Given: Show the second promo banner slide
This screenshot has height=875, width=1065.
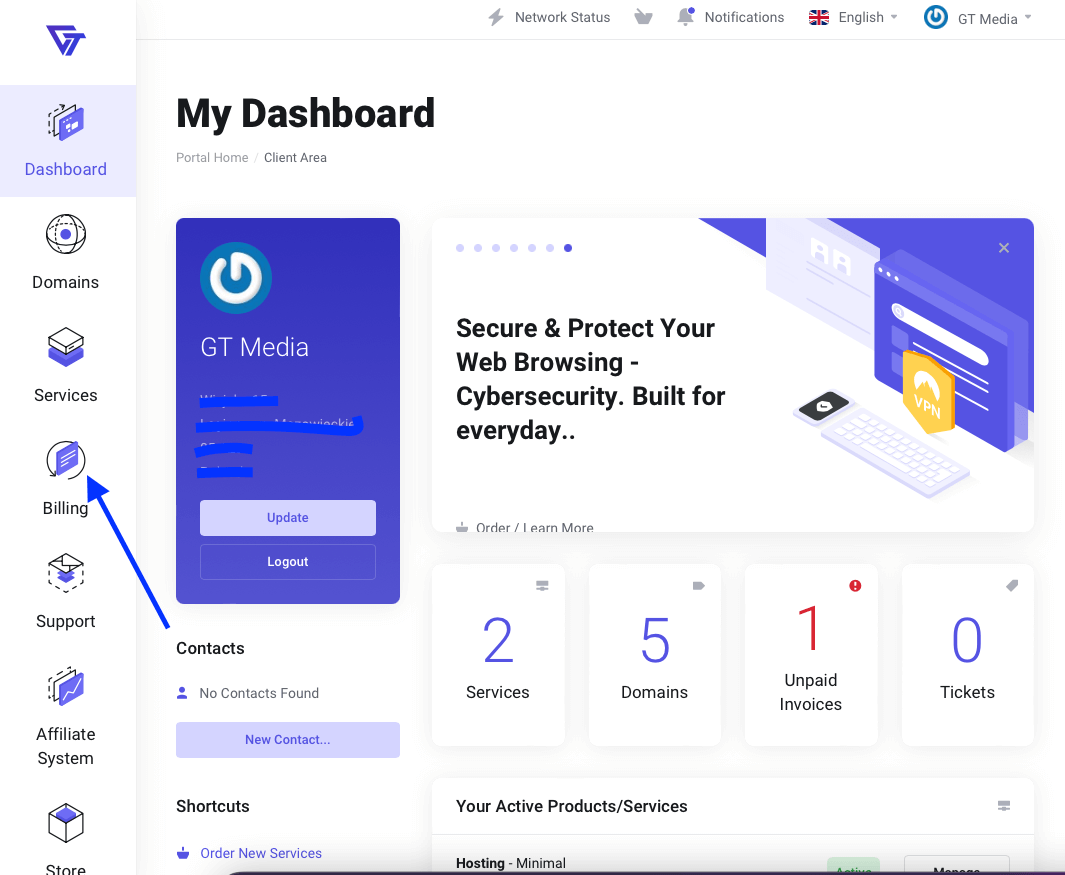Looking at the screenshot, I should point(478,248).
